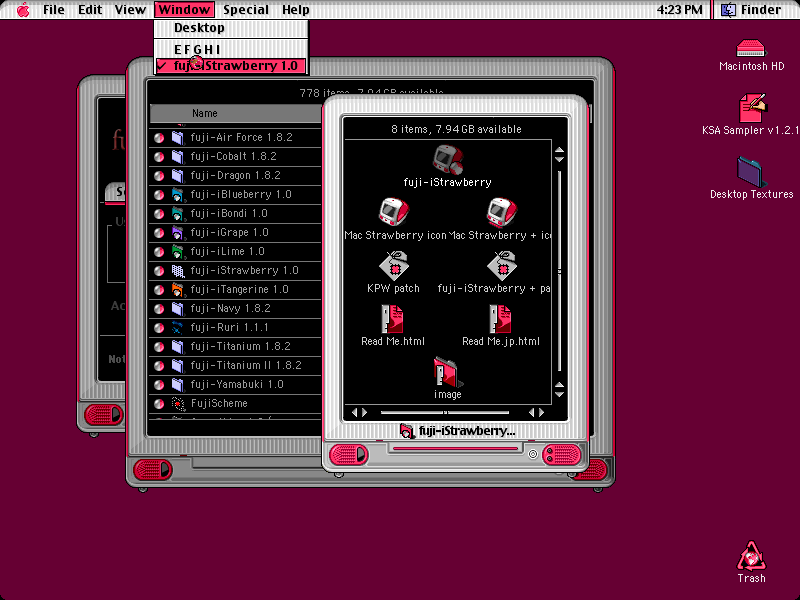Select the Read Me.html document icon
The width and height of the screenshot is (800, 600).
tap(392, 319)
